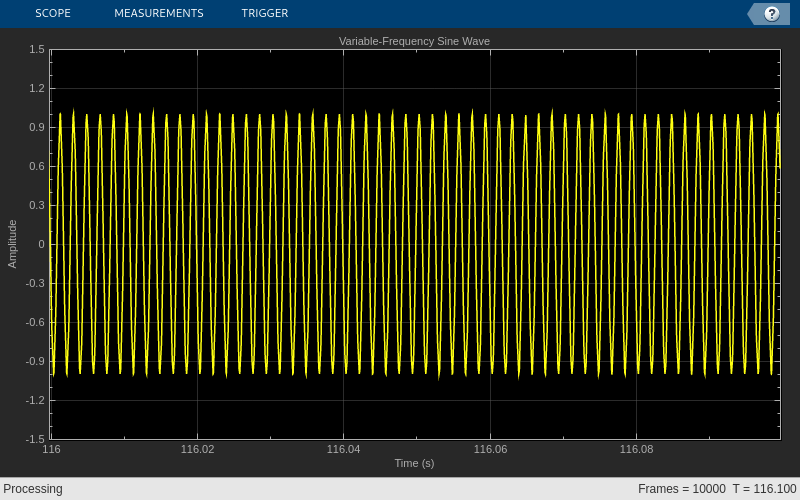
Task: Click the help question mark icon
Action: 771,14
